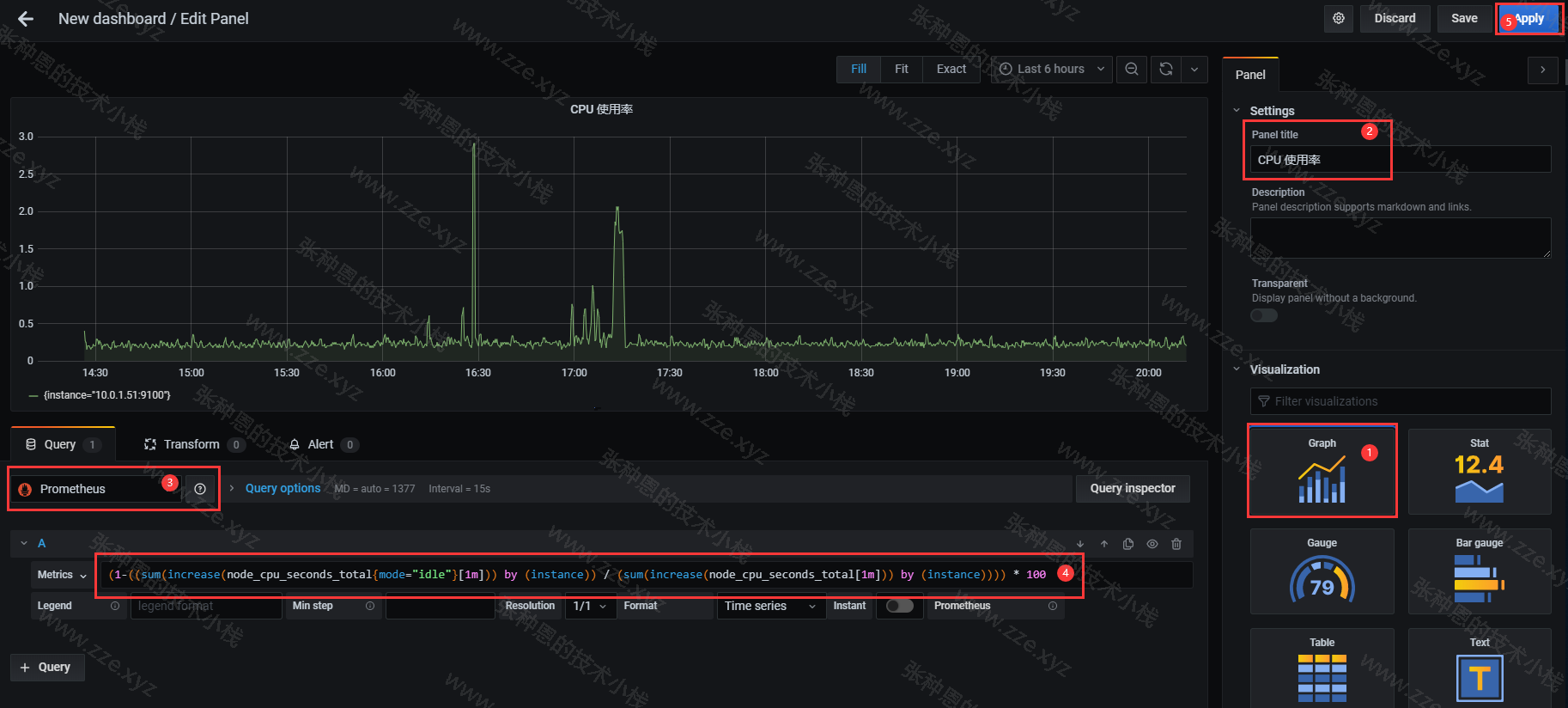Viewport: 1568px width, 708px height.
Task: Duplicate query A with copy icon
Action: pyautogui.click(x=1128, y=544)
